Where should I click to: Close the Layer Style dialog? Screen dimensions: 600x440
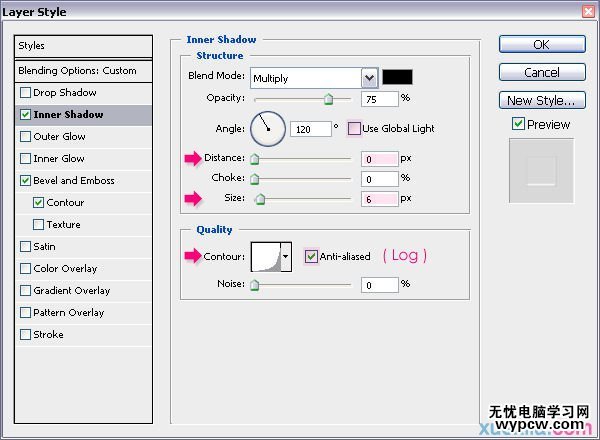click(x=588, y=11)
